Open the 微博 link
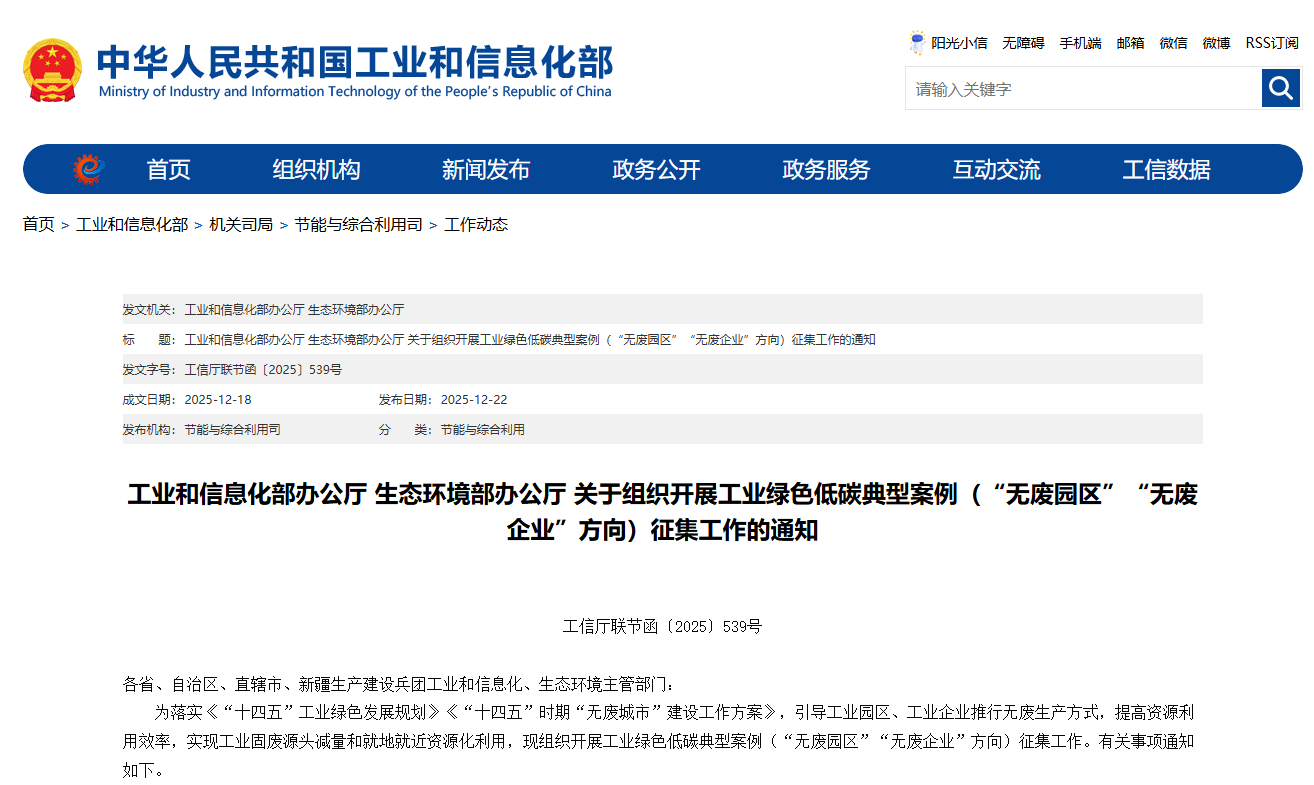Screen dimensions: 1314x785 [1216, 43]
